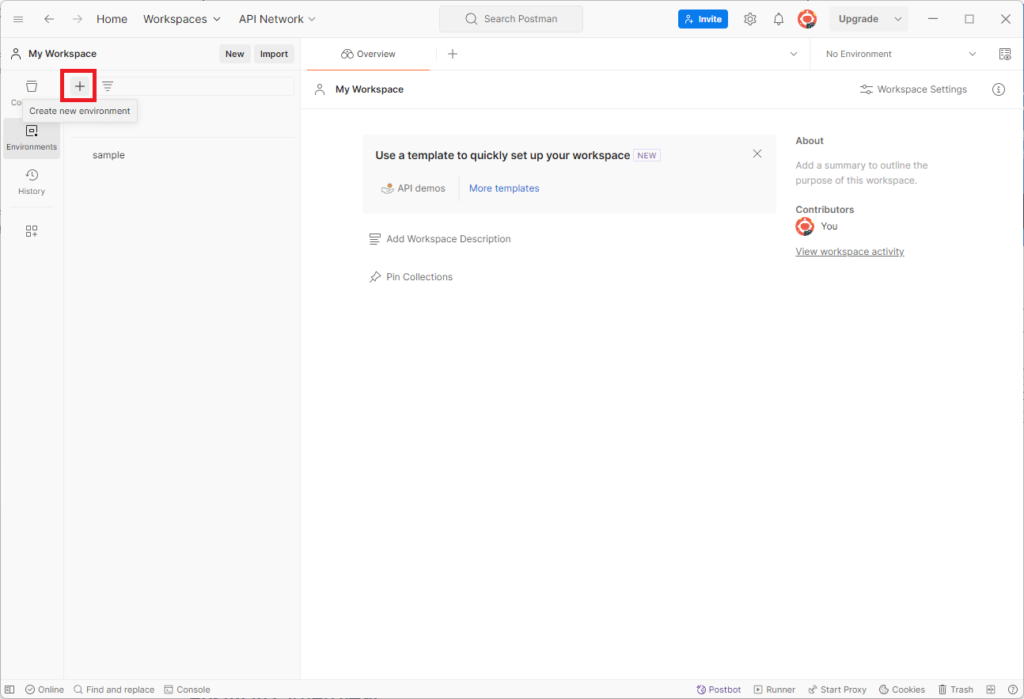Viewport: 1024px width, 699px height.
Task: Open the hamburger main menu
Action: click(x=18, y=19)
